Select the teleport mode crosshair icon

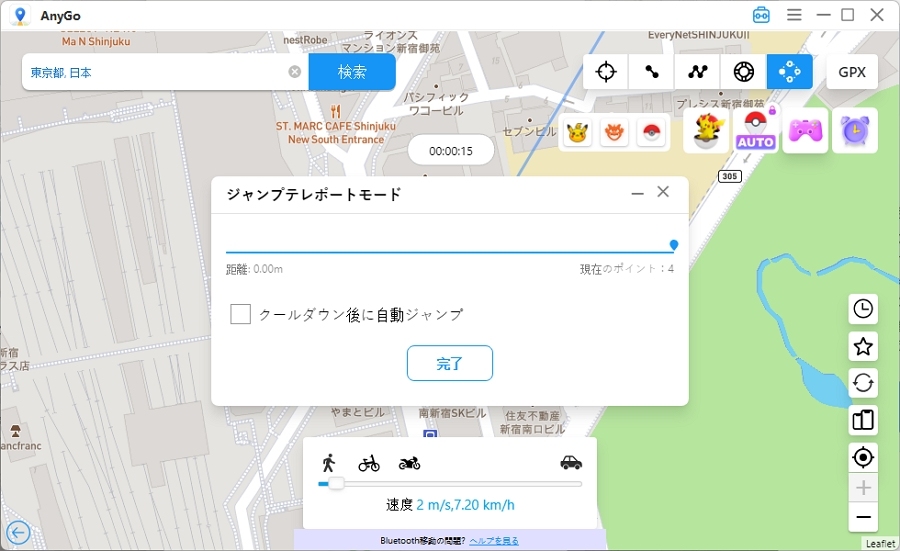click(x=606, y=72)
